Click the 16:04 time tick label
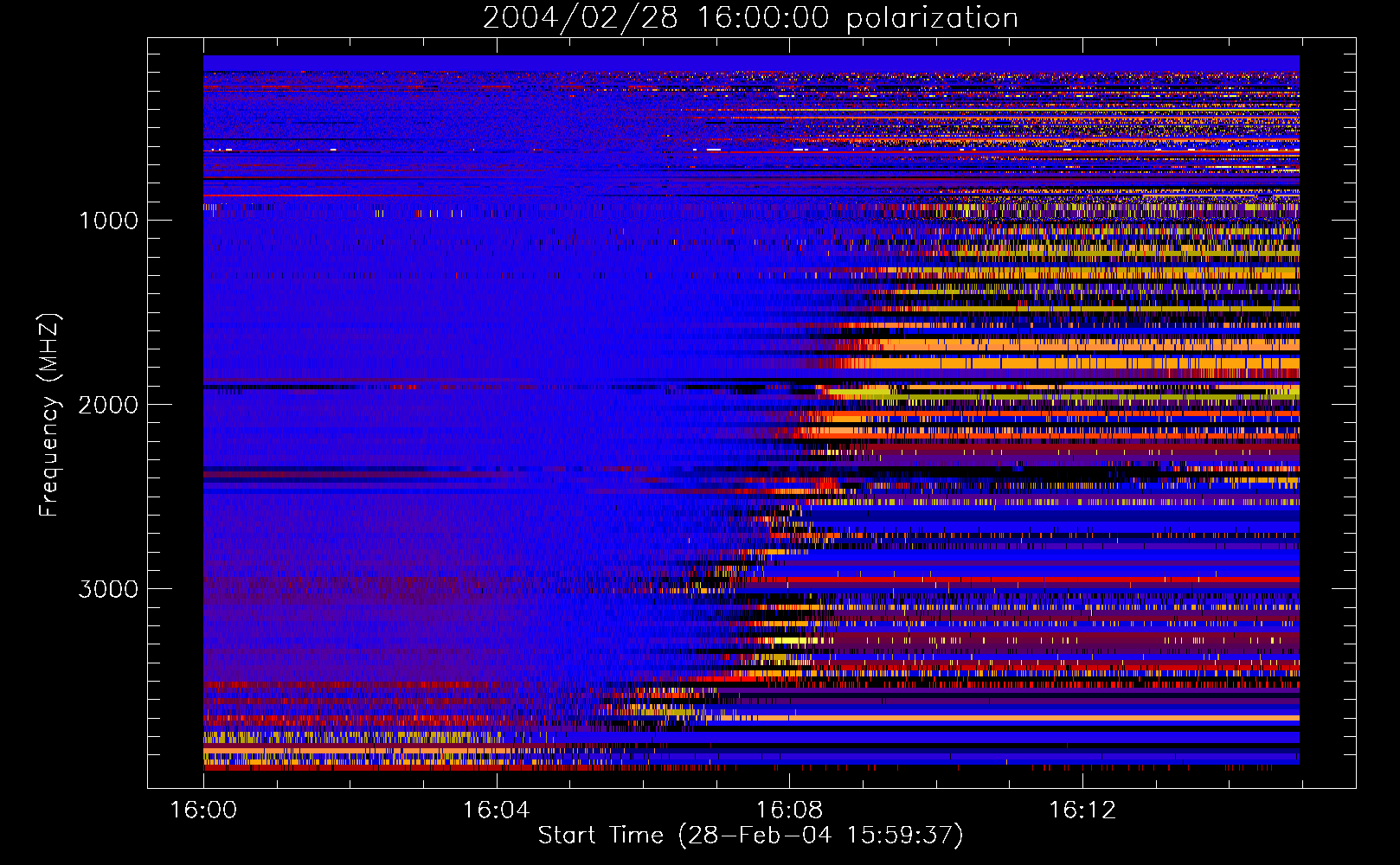 [x=496, y=811]
